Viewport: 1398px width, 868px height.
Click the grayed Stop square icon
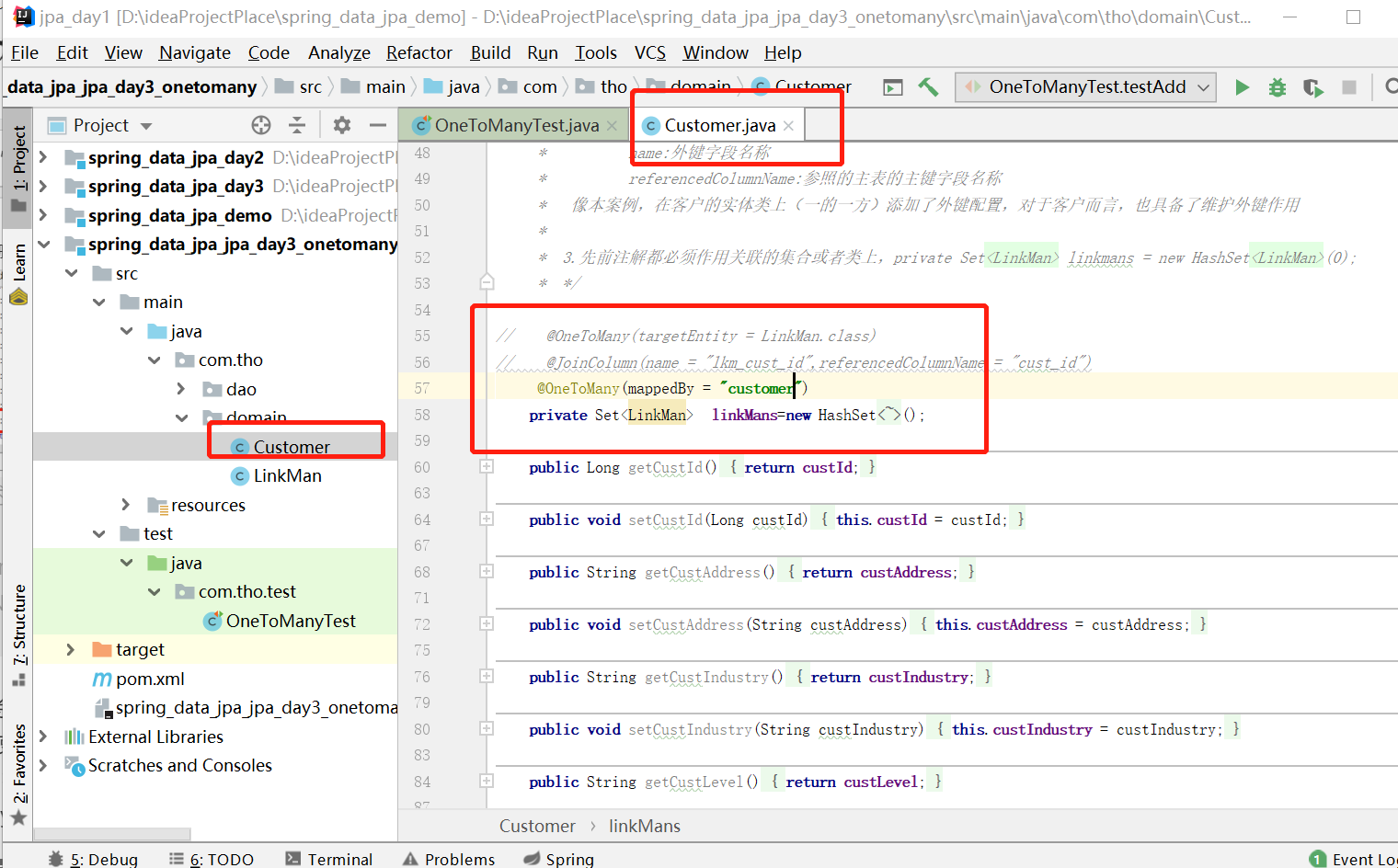[1349, 87]
